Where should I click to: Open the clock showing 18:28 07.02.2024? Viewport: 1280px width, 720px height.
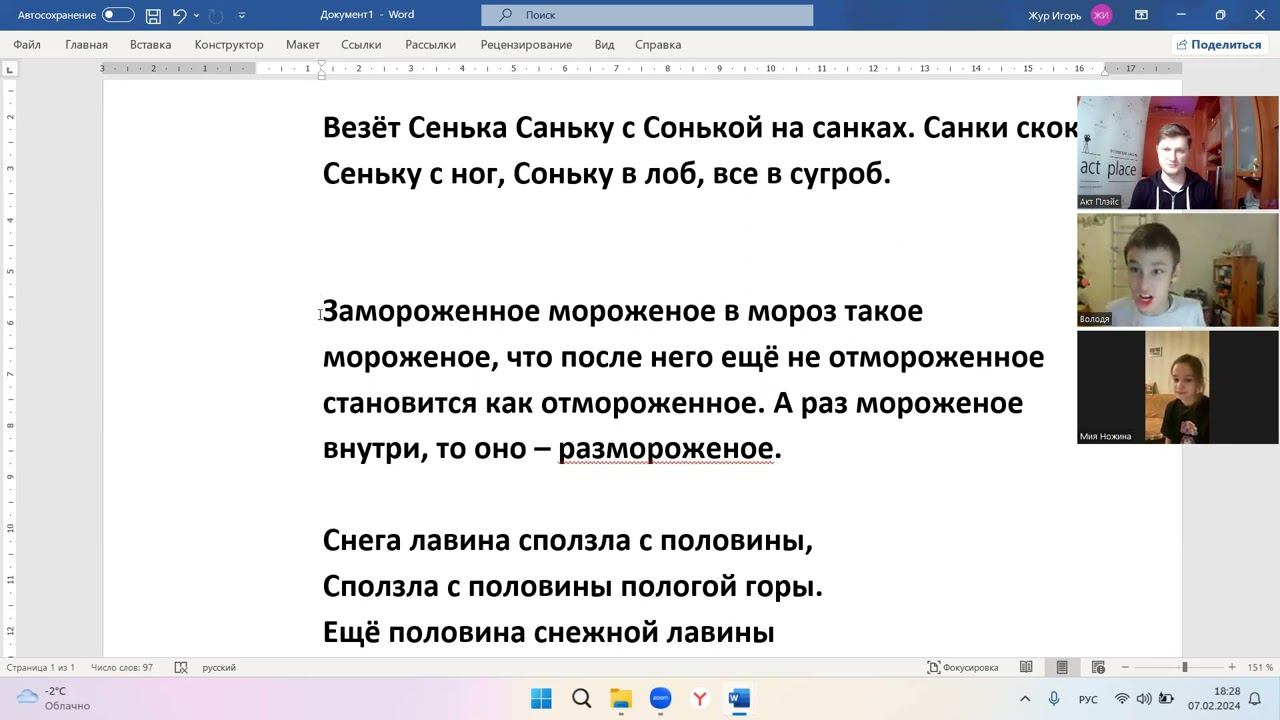tap(1214, 698)
